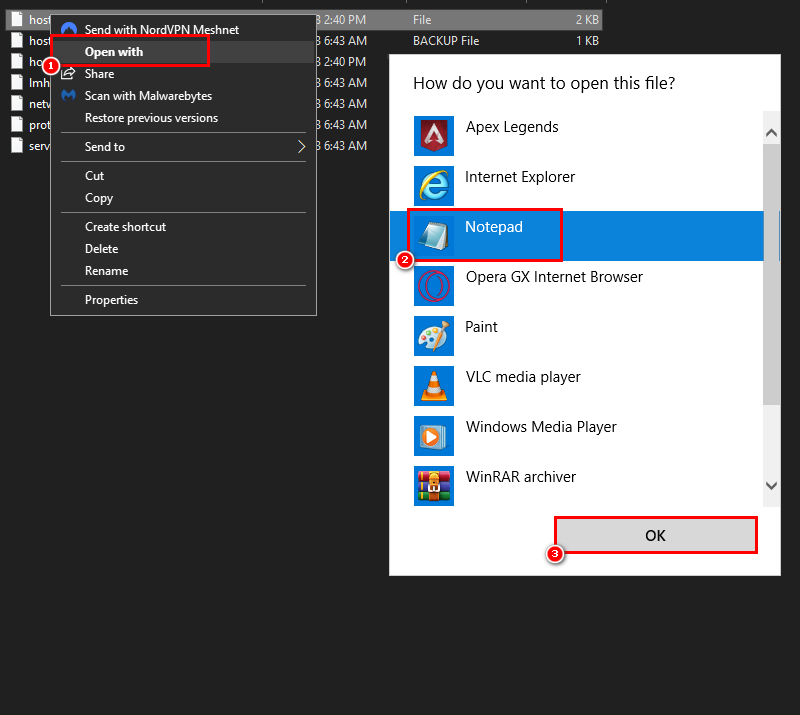Expand the Send to submenu arrow
The image size is (800, 715).
302,146
